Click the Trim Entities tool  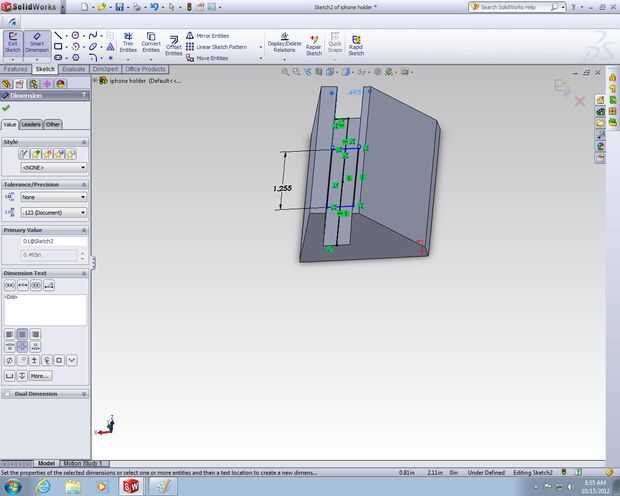(128, 43)
